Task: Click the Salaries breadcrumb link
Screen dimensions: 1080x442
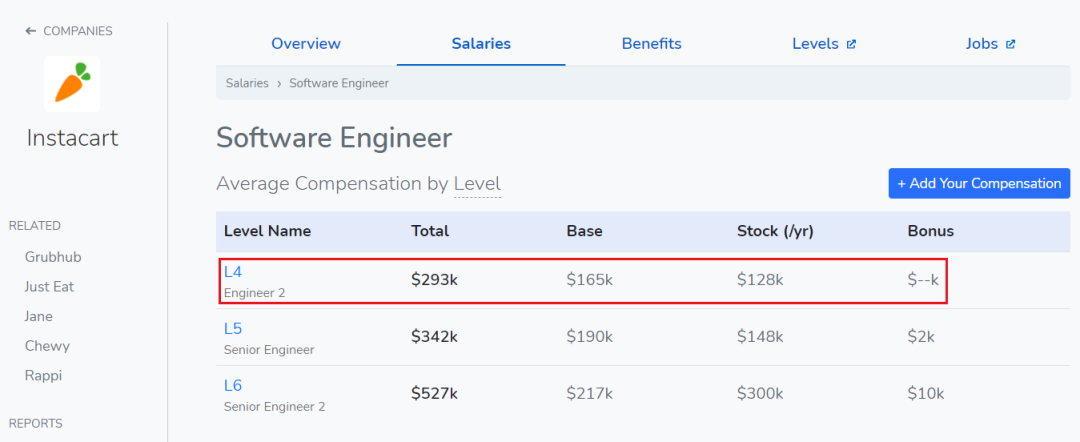Action: pyautogui.click(x=247, y=83)
